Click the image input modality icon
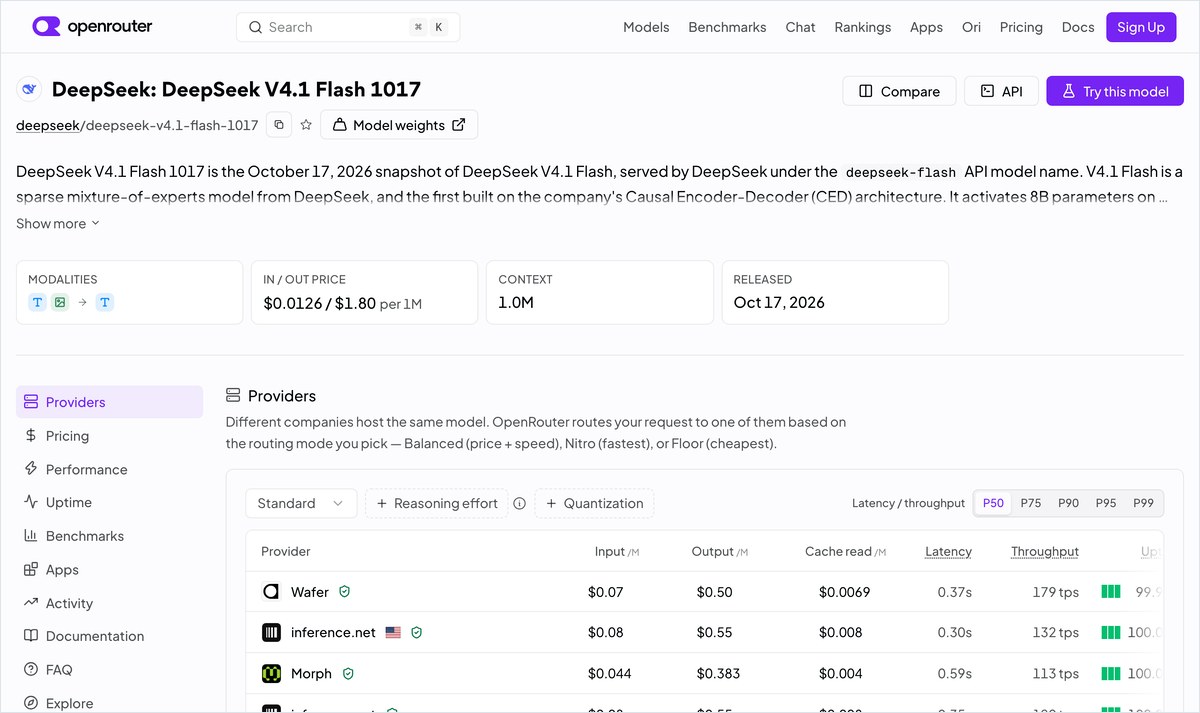Screen dimensions: 1200x713 pos(60,302)
